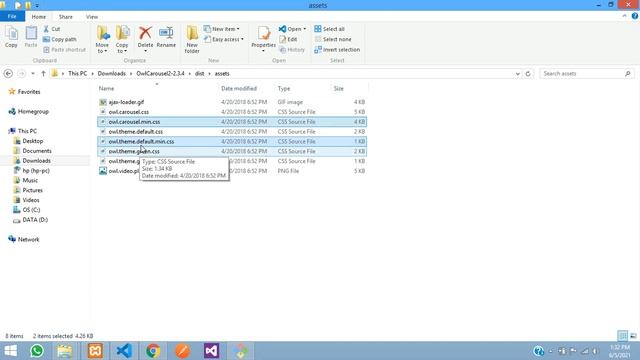Open the Copy to menu
The image size is (640, 360).
pos(122,40)
